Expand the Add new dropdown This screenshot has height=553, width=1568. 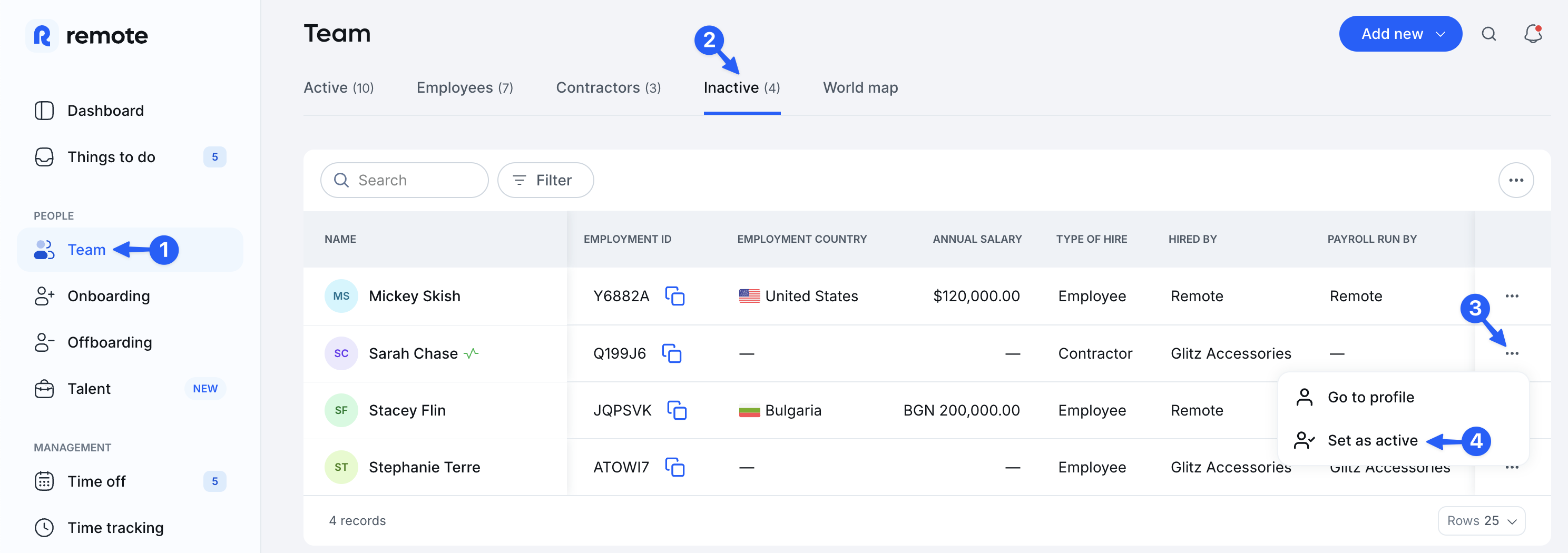[x=1400, y=34]
